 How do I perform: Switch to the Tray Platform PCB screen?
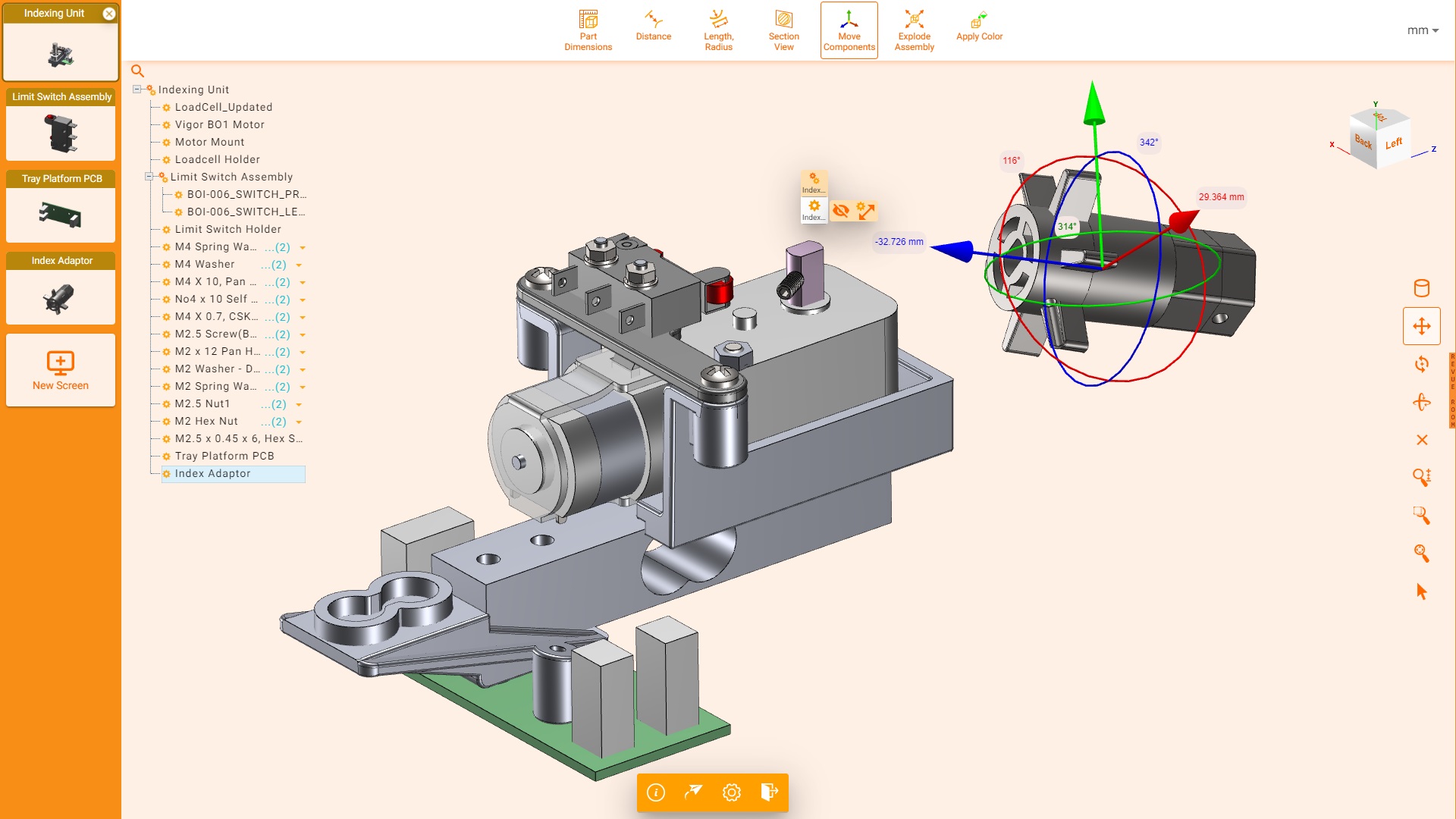click(61, 207)
